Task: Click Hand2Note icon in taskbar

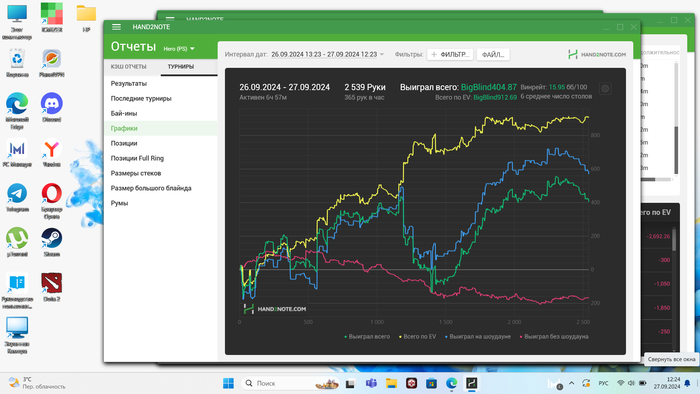Action: 471,383
